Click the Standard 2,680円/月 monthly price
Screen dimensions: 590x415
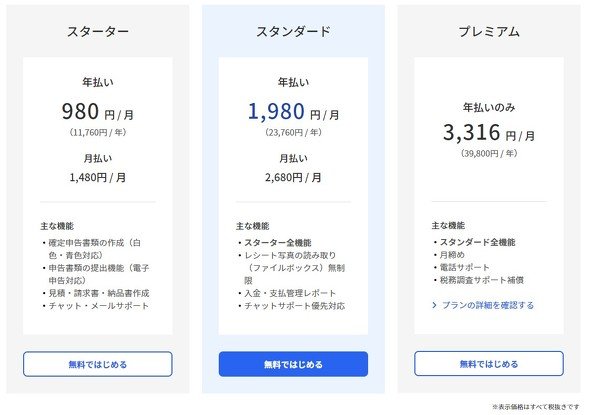pyautogui.click(x=293, y=177)
